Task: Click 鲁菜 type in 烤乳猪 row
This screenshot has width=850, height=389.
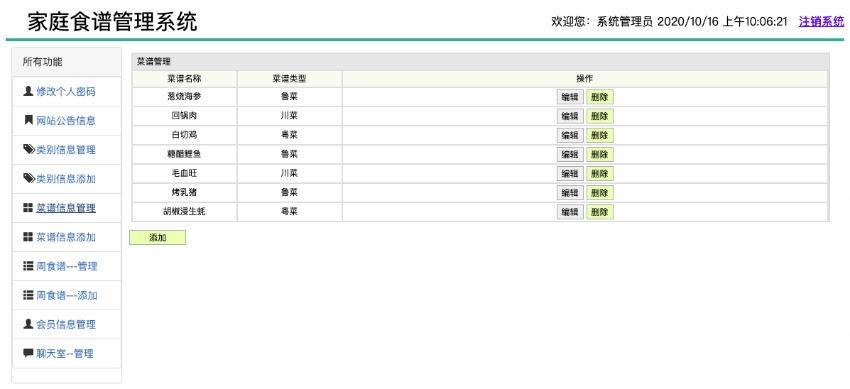Action: [289, 192]
